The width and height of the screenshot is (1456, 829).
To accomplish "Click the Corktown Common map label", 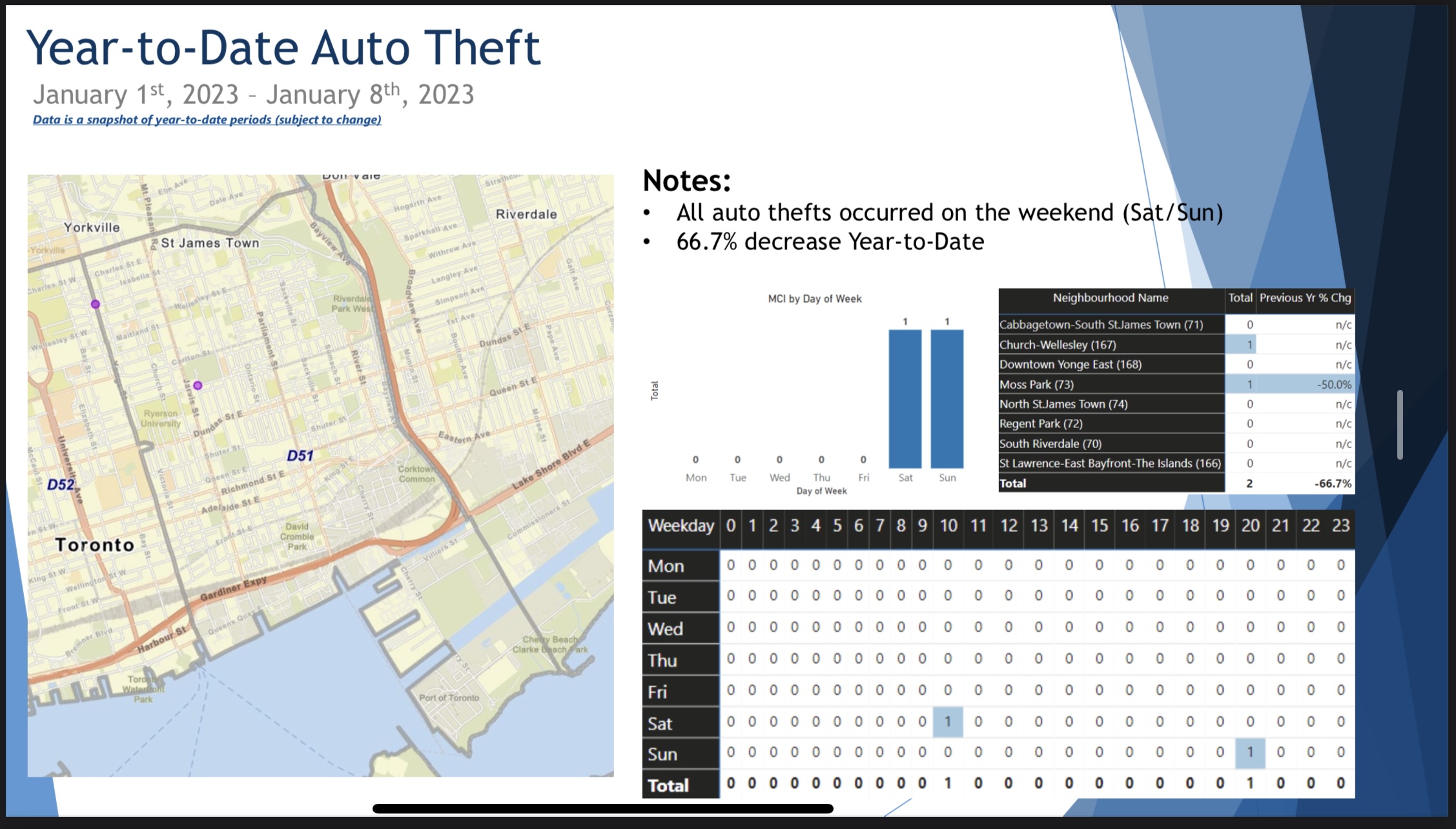I will (x=416, y=474).
